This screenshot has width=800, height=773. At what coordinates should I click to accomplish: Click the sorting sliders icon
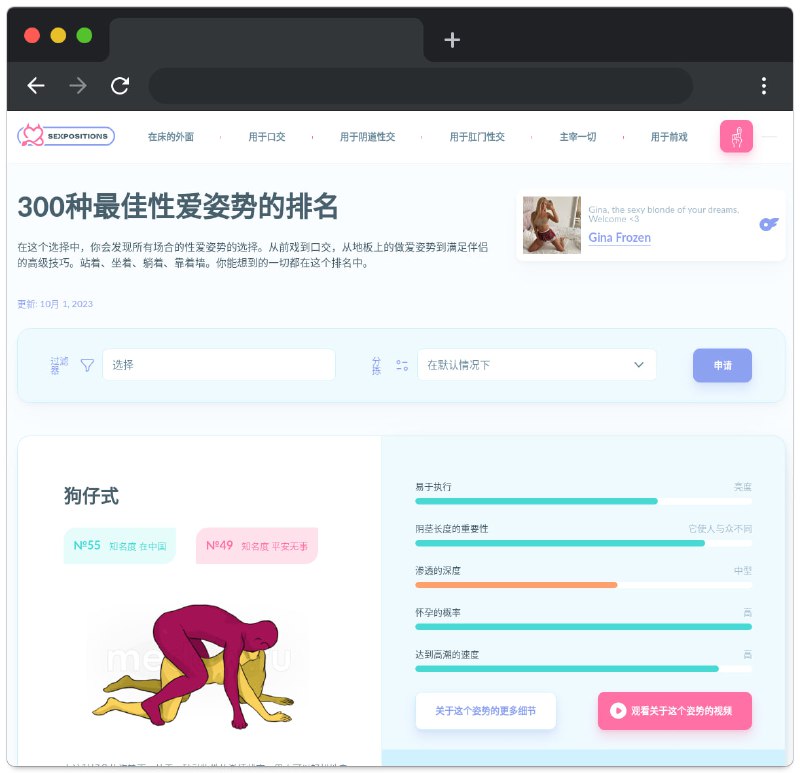pyautogui.click(x=402, y=365)
